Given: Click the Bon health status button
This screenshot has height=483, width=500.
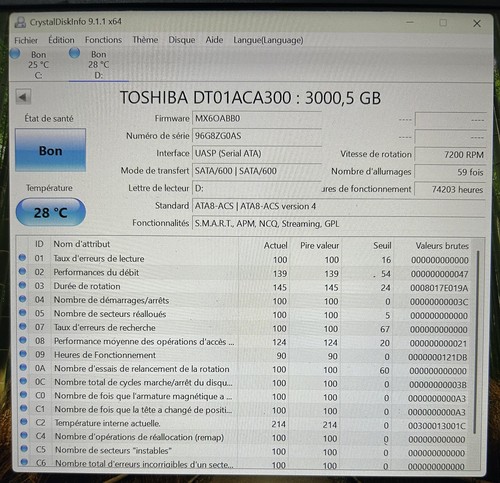Looking at the screenshot, I should coord(50,150).
